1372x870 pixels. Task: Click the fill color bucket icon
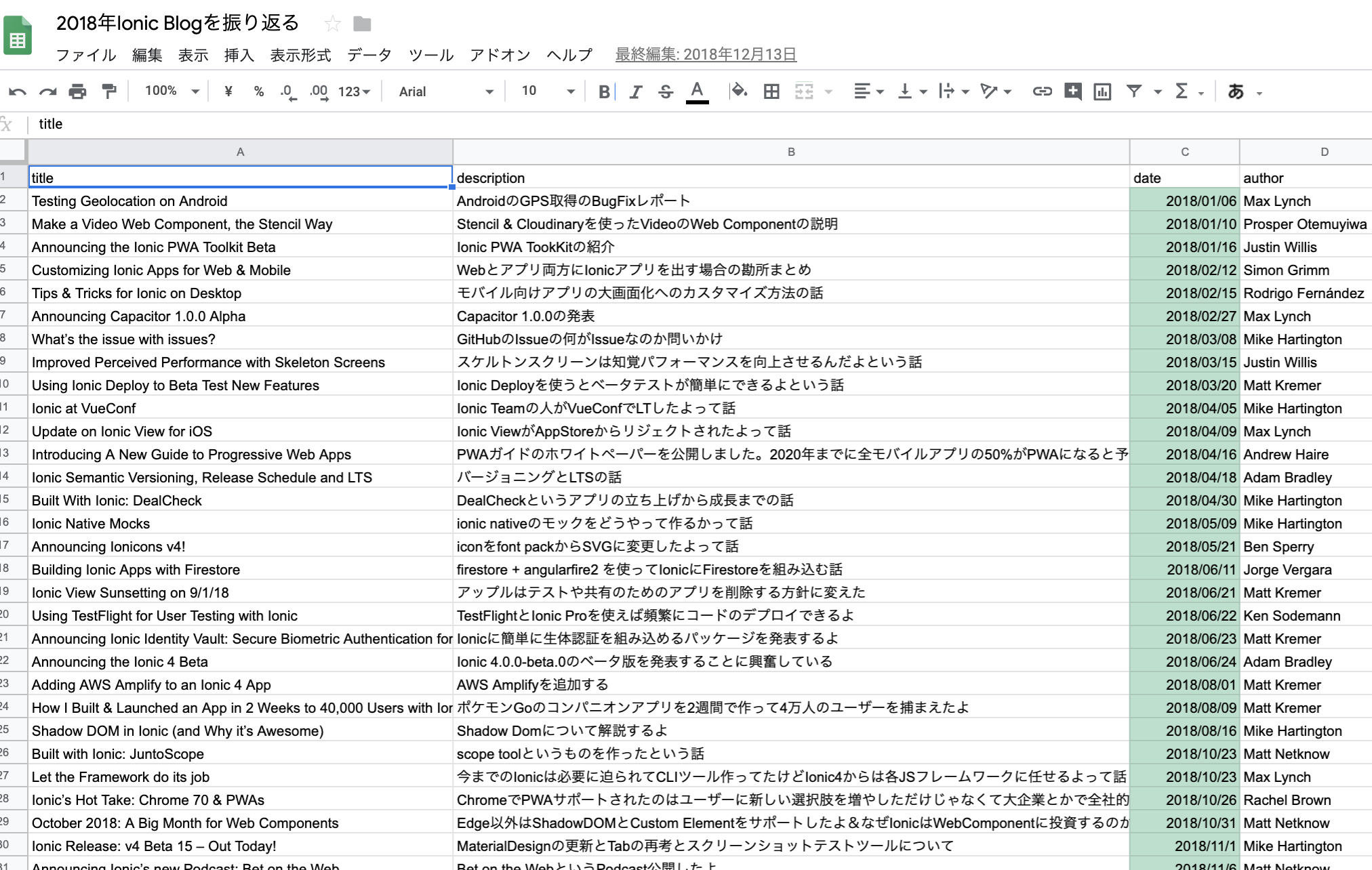(739, 91)
